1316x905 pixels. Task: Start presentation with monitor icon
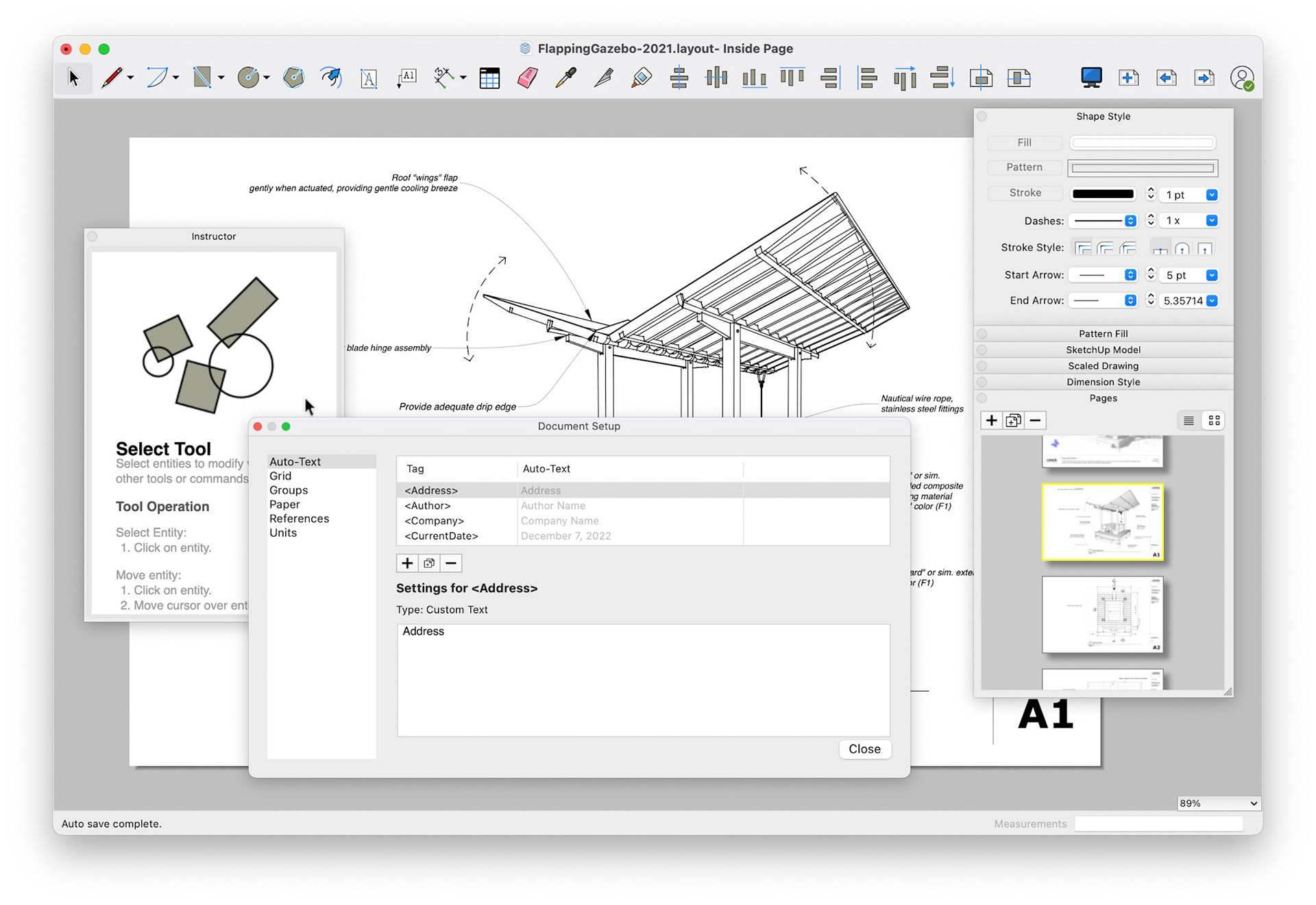[1090, 77]
